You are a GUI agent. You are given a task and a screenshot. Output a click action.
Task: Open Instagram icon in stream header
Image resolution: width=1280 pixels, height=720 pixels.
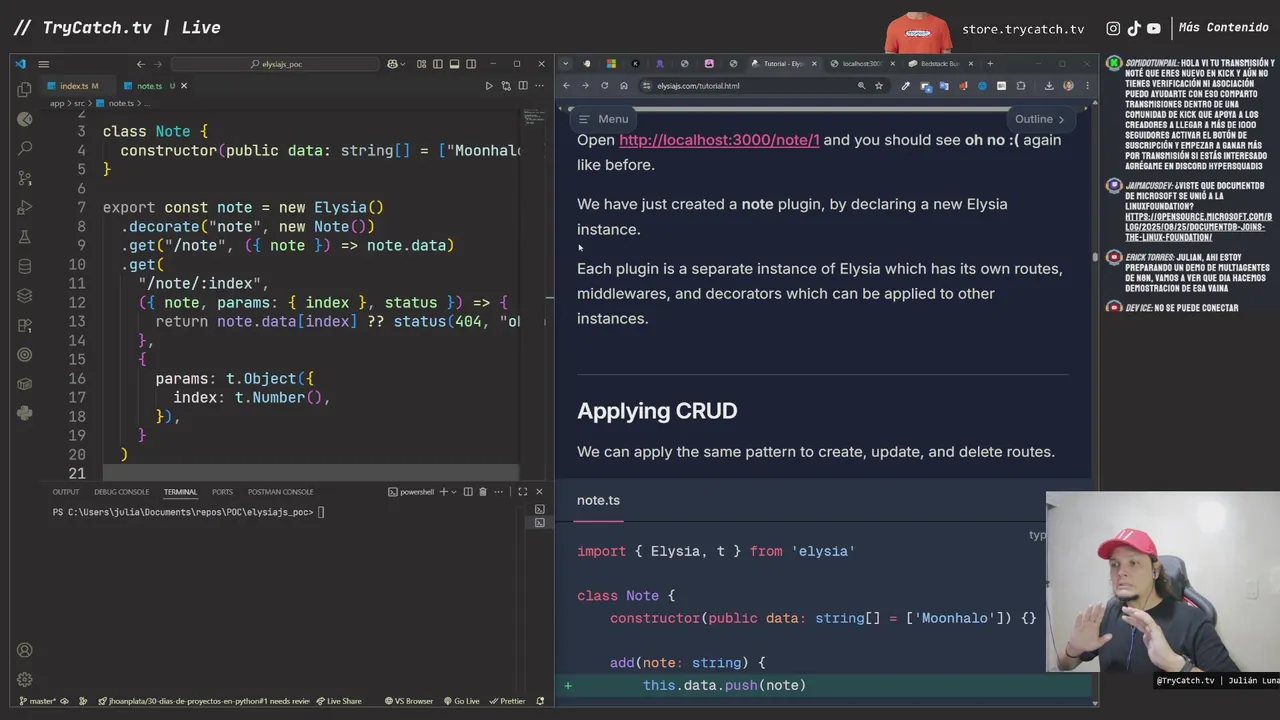(x=1113, y=28)
